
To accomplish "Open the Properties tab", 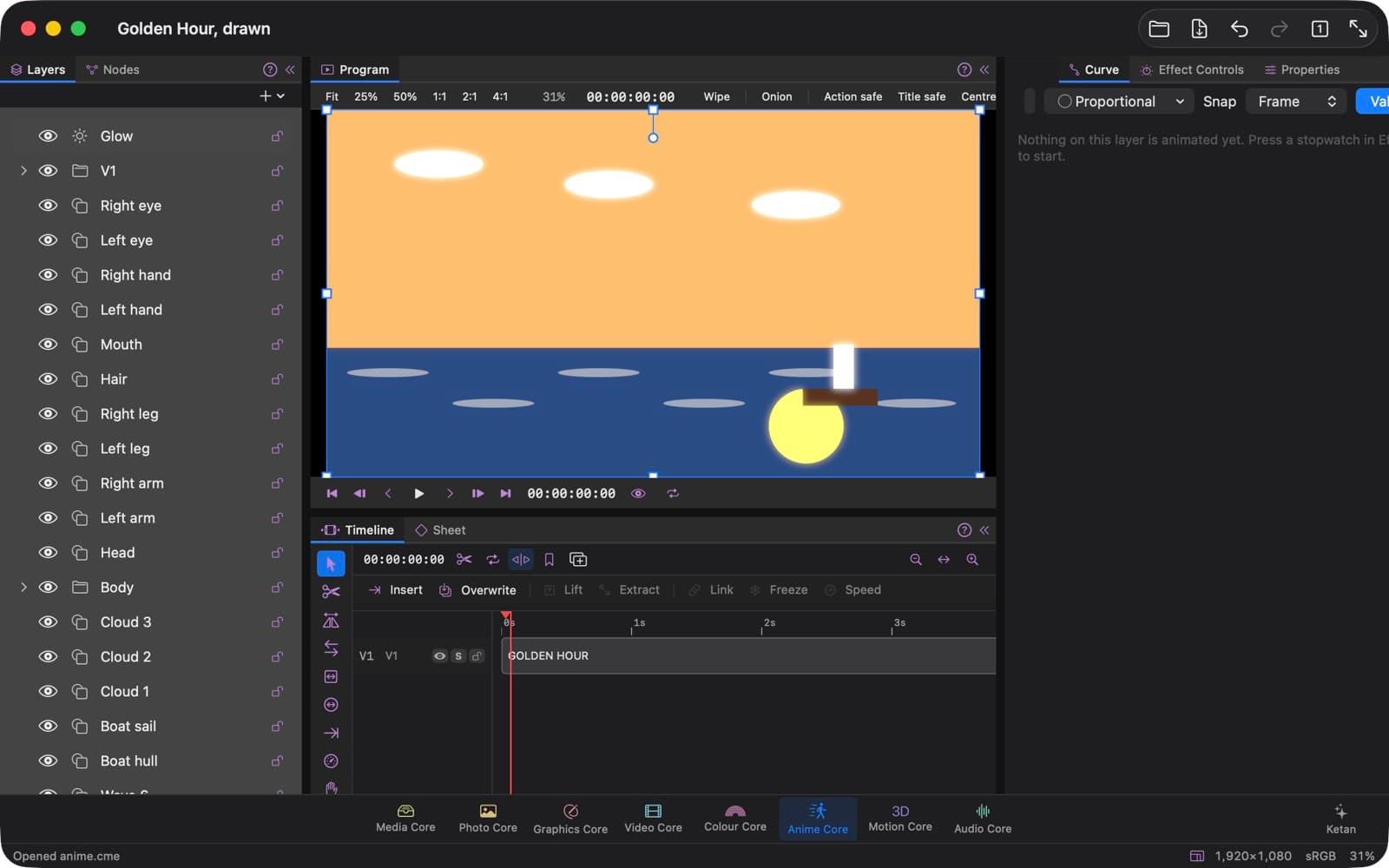I will tap(1301, 69).
